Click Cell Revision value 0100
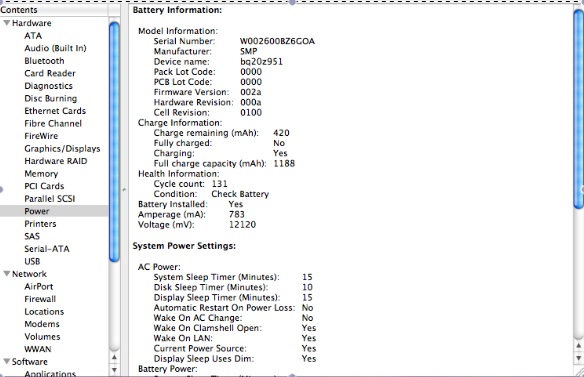The image size is (584, 377). 251,113
